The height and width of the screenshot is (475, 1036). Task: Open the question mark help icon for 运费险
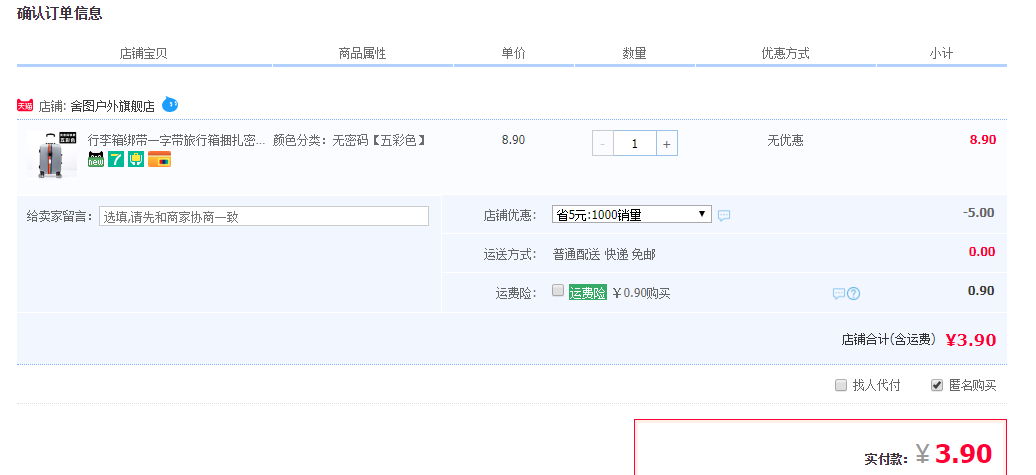(x=854, y=294)
